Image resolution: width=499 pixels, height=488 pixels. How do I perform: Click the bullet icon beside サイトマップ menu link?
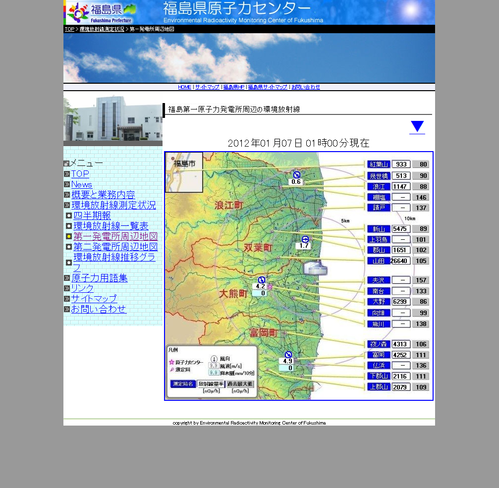(67, 299)
